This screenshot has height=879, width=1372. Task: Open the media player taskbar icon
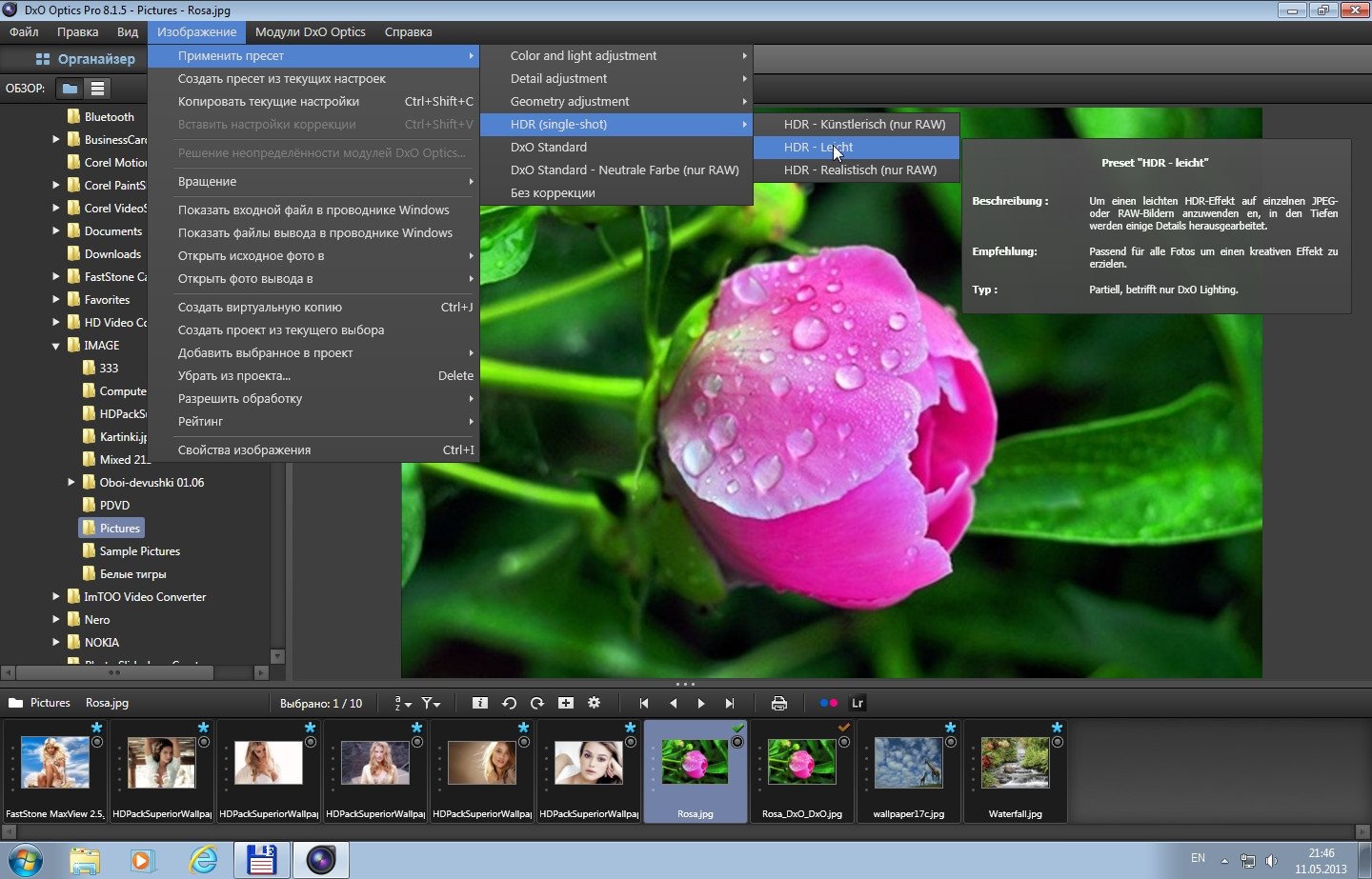[x=143, y=860]
